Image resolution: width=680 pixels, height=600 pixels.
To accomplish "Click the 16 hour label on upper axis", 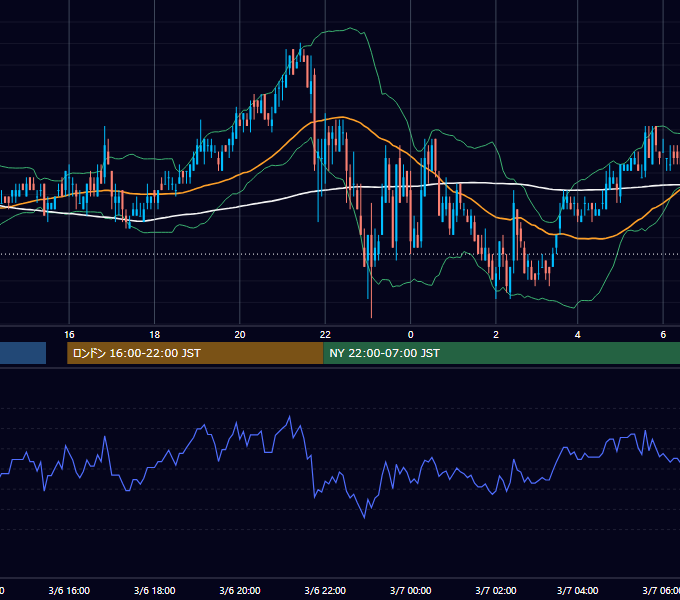I will 69,335.
